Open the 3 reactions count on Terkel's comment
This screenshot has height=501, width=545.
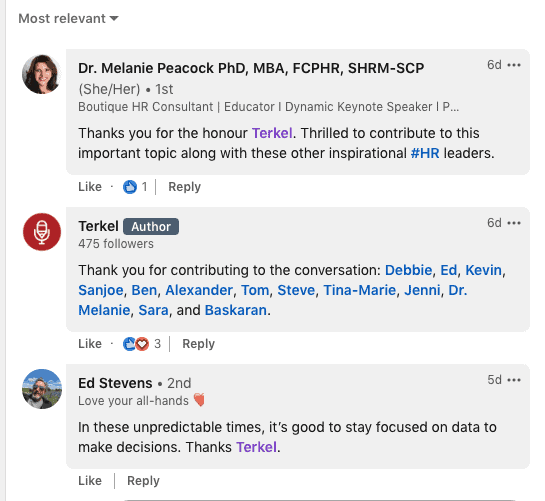click(157, 344)
